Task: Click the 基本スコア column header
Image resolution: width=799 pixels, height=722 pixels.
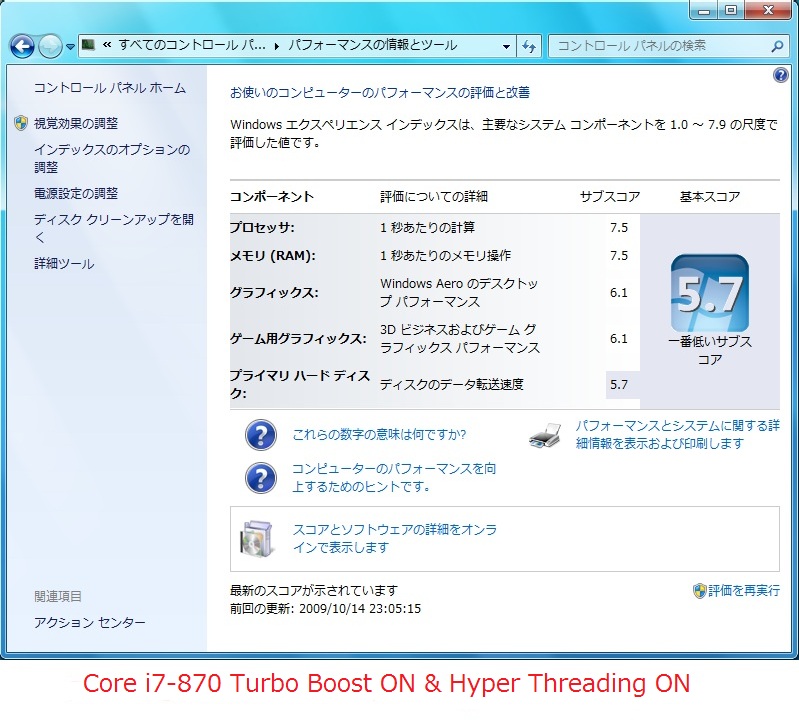Action: (x=710, y=197)
